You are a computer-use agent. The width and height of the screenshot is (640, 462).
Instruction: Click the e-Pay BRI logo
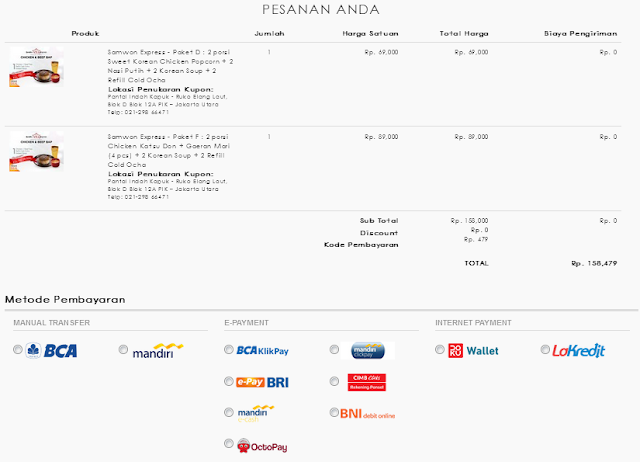click(x=262, y=382)
